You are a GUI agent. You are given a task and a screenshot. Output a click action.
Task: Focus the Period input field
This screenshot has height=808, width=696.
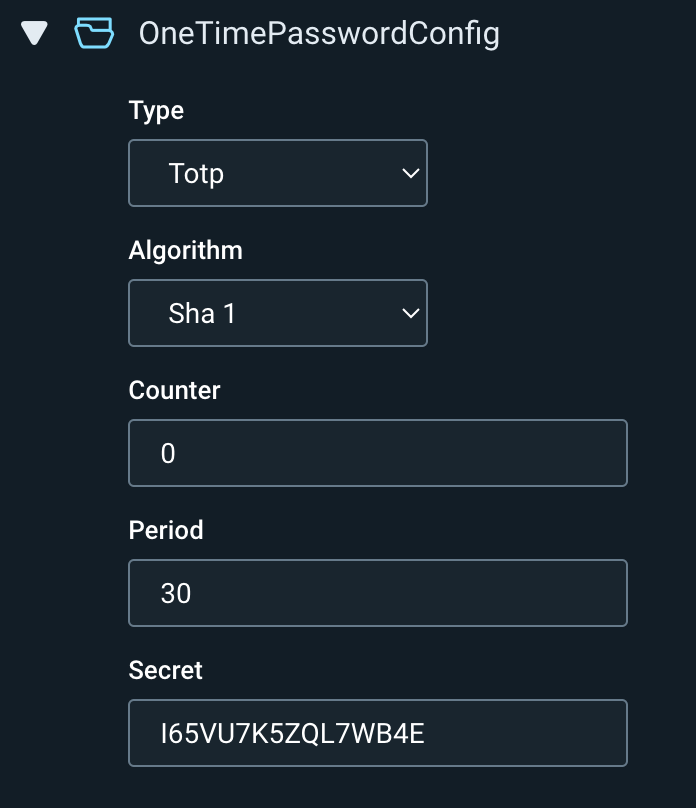(x=378, y=593)
